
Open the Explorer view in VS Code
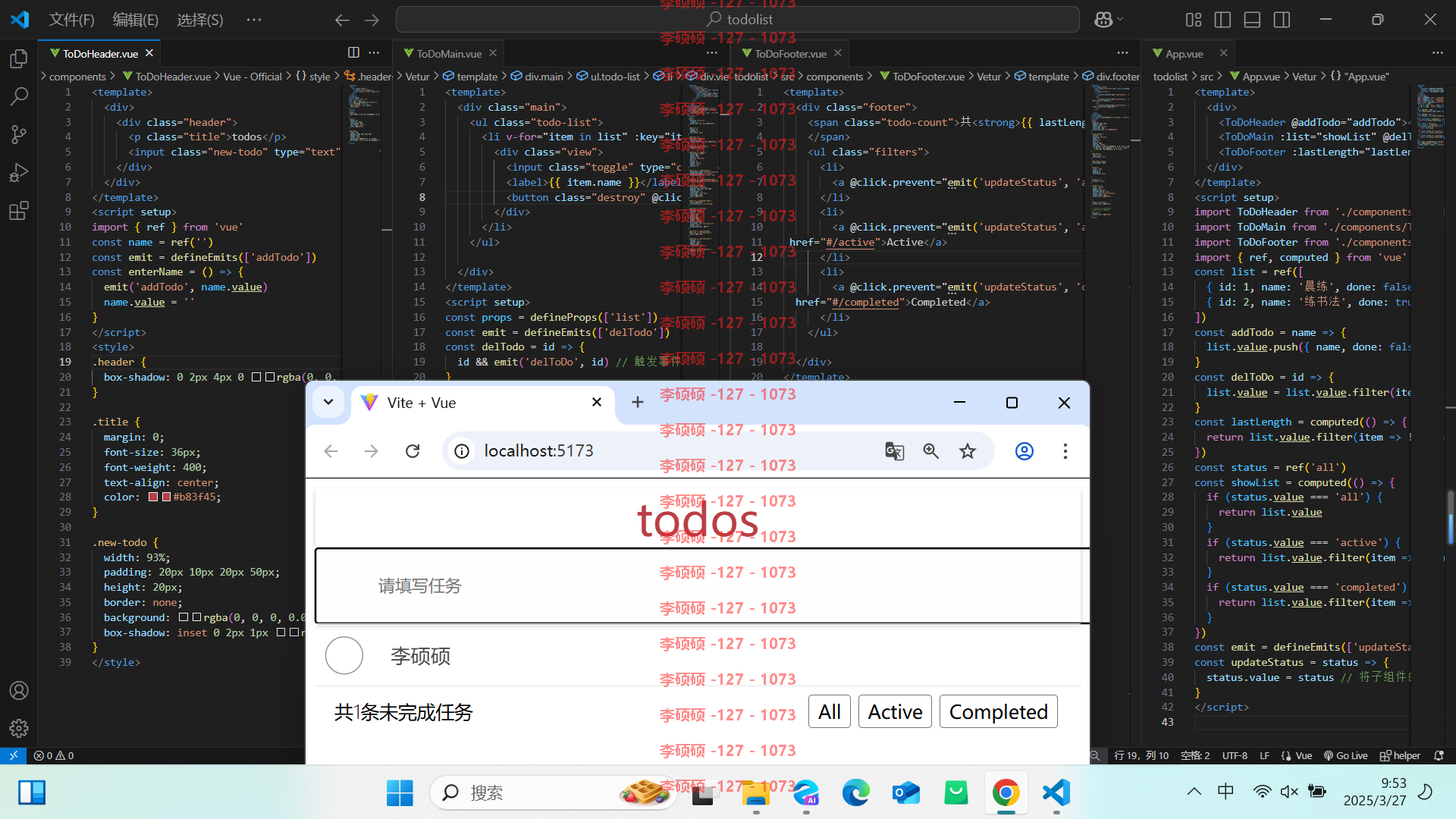coord(19,58)
